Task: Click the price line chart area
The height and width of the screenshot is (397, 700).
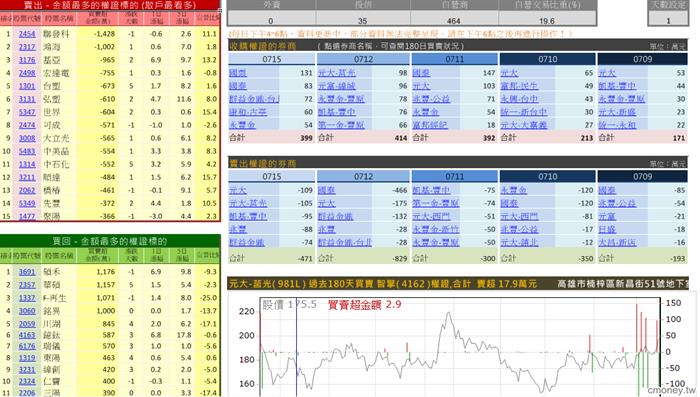Action: 460,346
